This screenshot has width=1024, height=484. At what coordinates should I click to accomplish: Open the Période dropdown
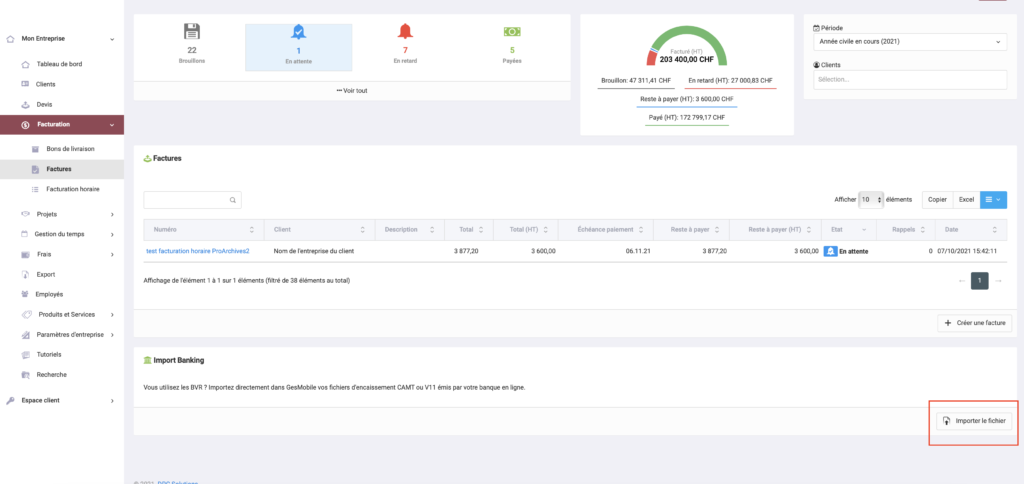tap(910, 42)
